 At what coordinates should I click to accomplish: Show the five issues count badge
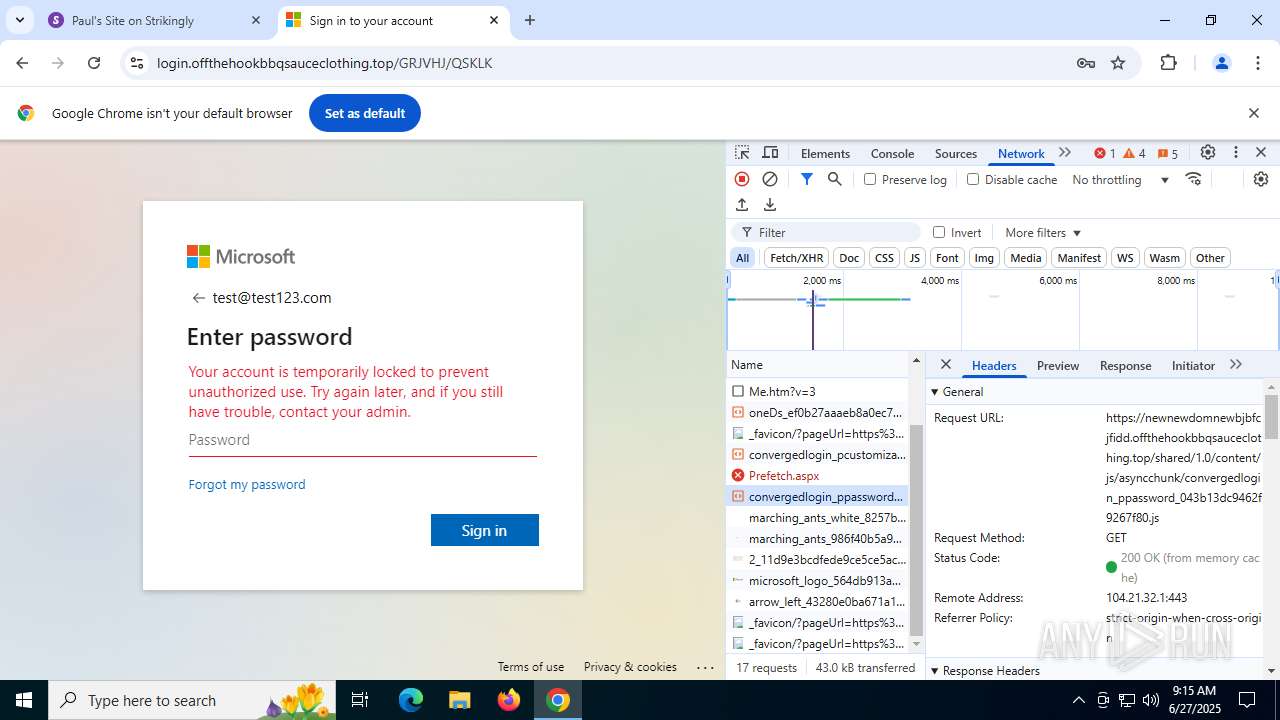coord(1168,153)
